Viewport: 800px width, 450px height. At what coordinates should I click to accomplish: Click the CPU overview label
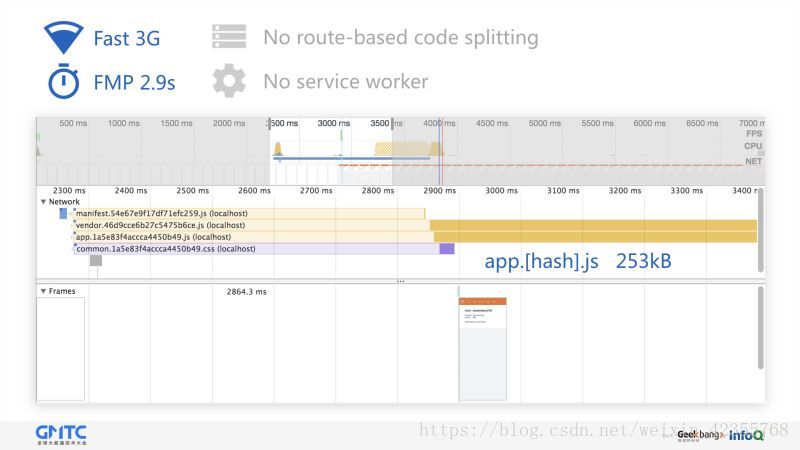[x=753, y=146]
